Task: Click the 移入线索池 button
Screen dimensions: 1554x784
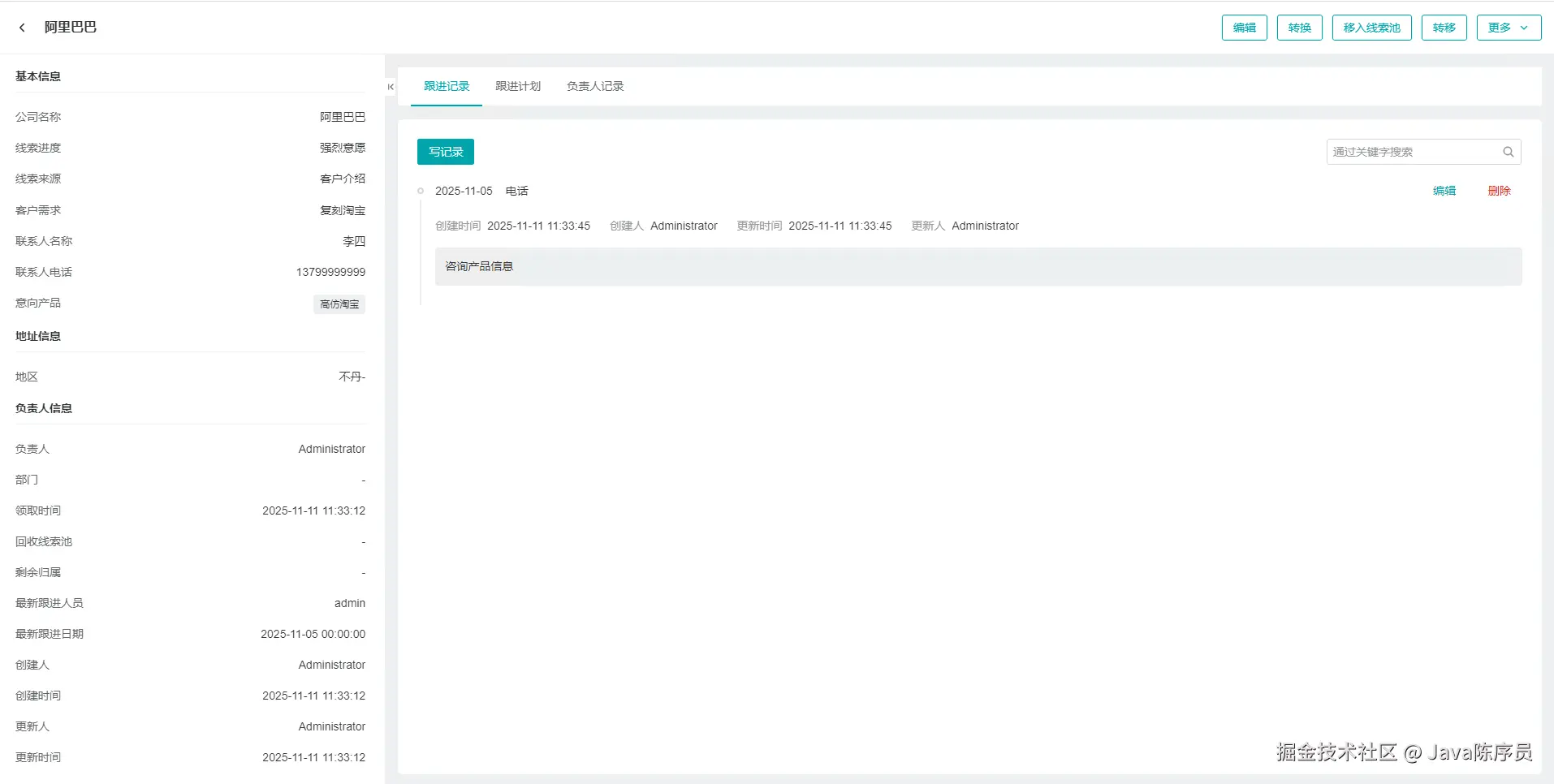Action: [1371, 28]
